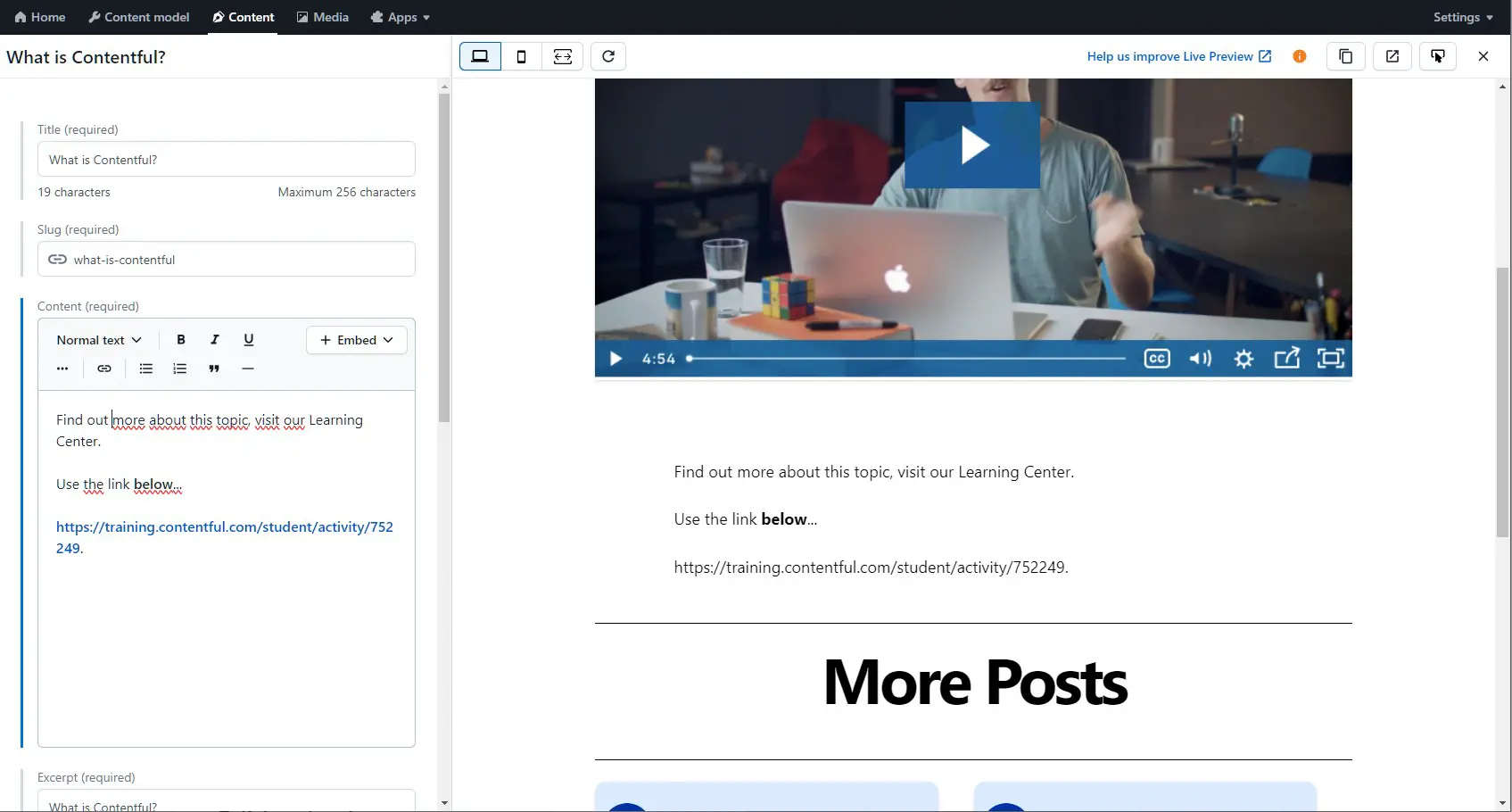Open more formatting options ellipsis

(62, 369)
